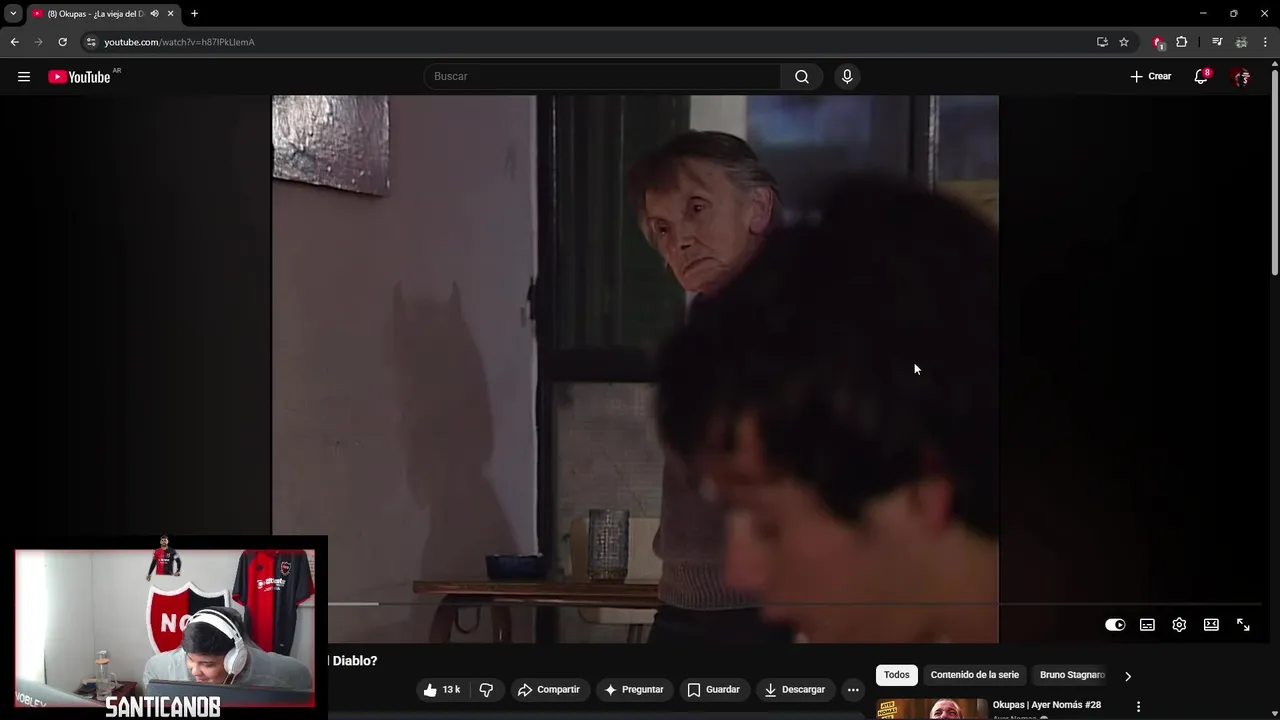Click the Buscar search field
The image size is (1280, 720).
click(602, 77)
